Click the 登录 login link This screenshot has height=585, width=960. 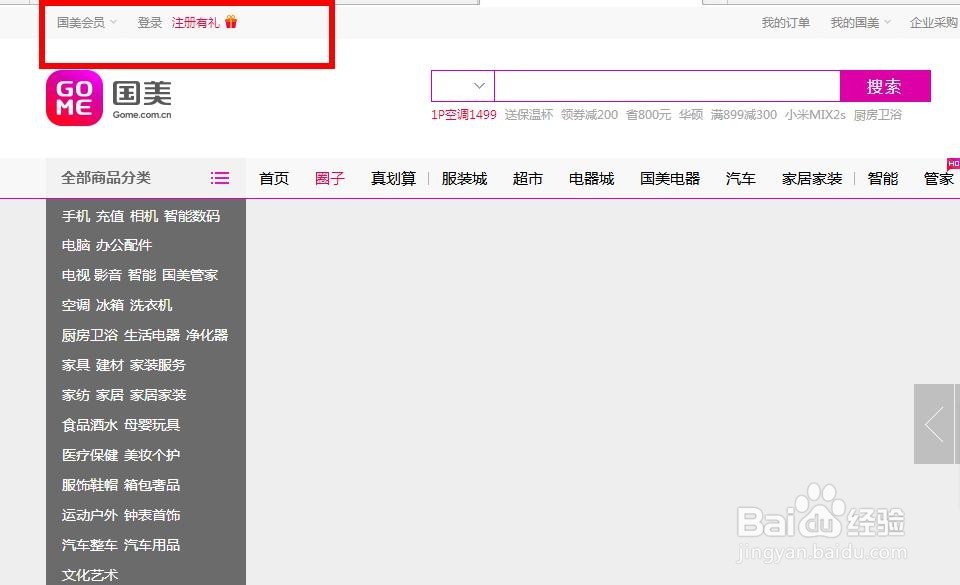(150, 23)
